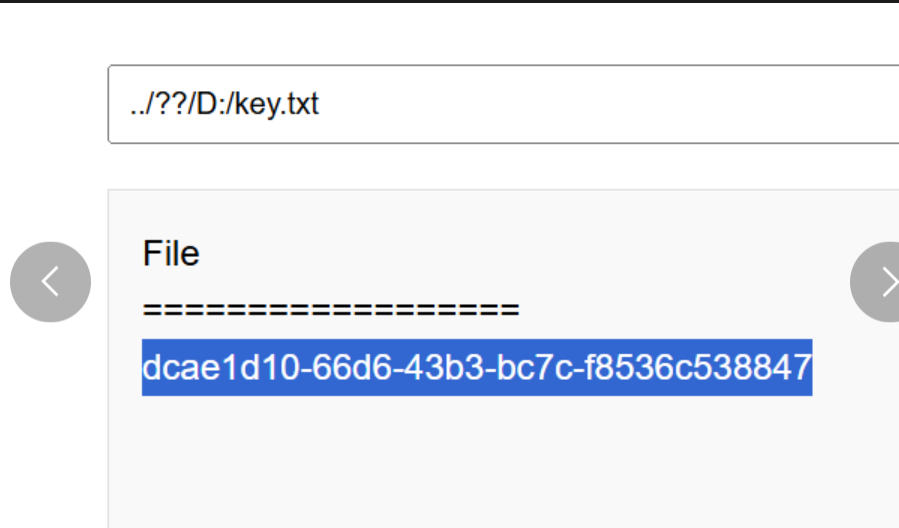Screen dimensions: 899x528
Task: Click the 'bc7c' segment of the selected text
Action: click(x=534, y=367)
